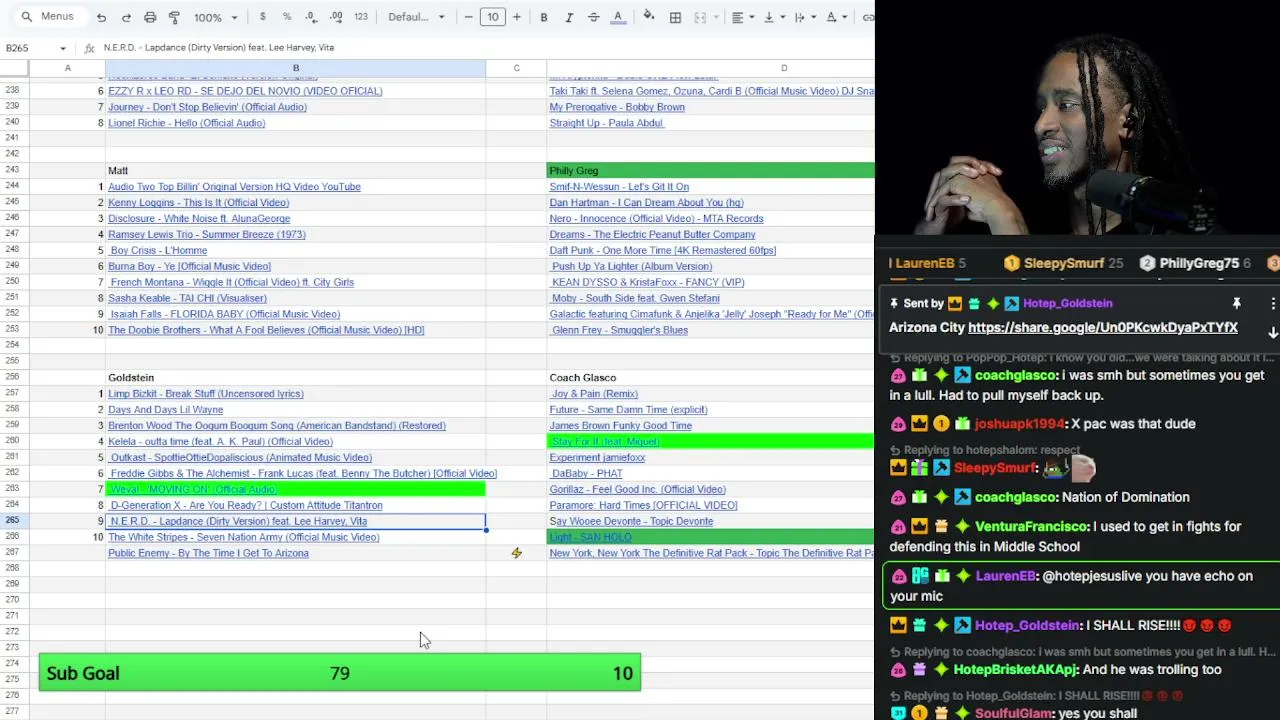Open the merge type dropdown arrow

pos(717,17)
